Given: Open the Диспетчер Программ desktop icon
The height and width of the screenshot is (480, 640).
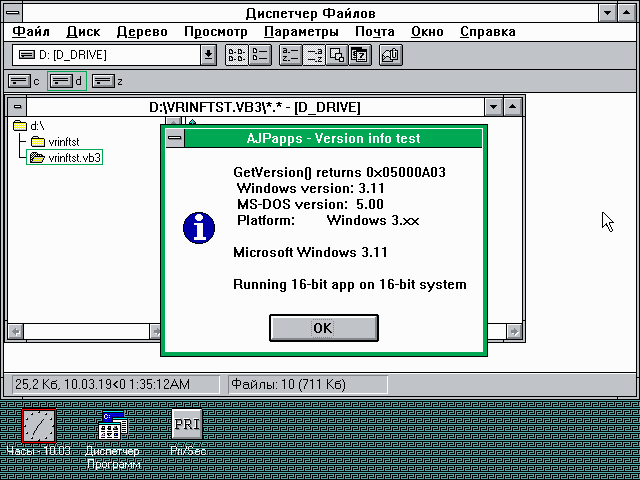Looking at the screenshot, I should (113, 426).
